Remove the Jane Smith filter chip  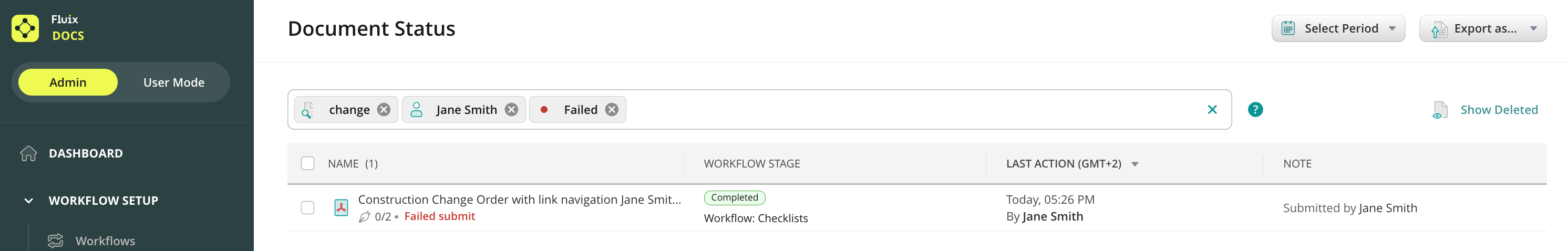pyautogui.click(x=511, y=109)
